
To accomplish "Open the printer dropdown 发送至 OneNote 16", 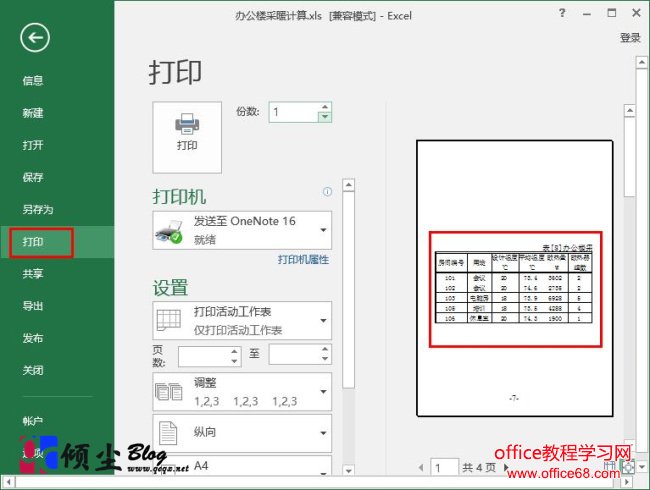I will click(242, 230).
